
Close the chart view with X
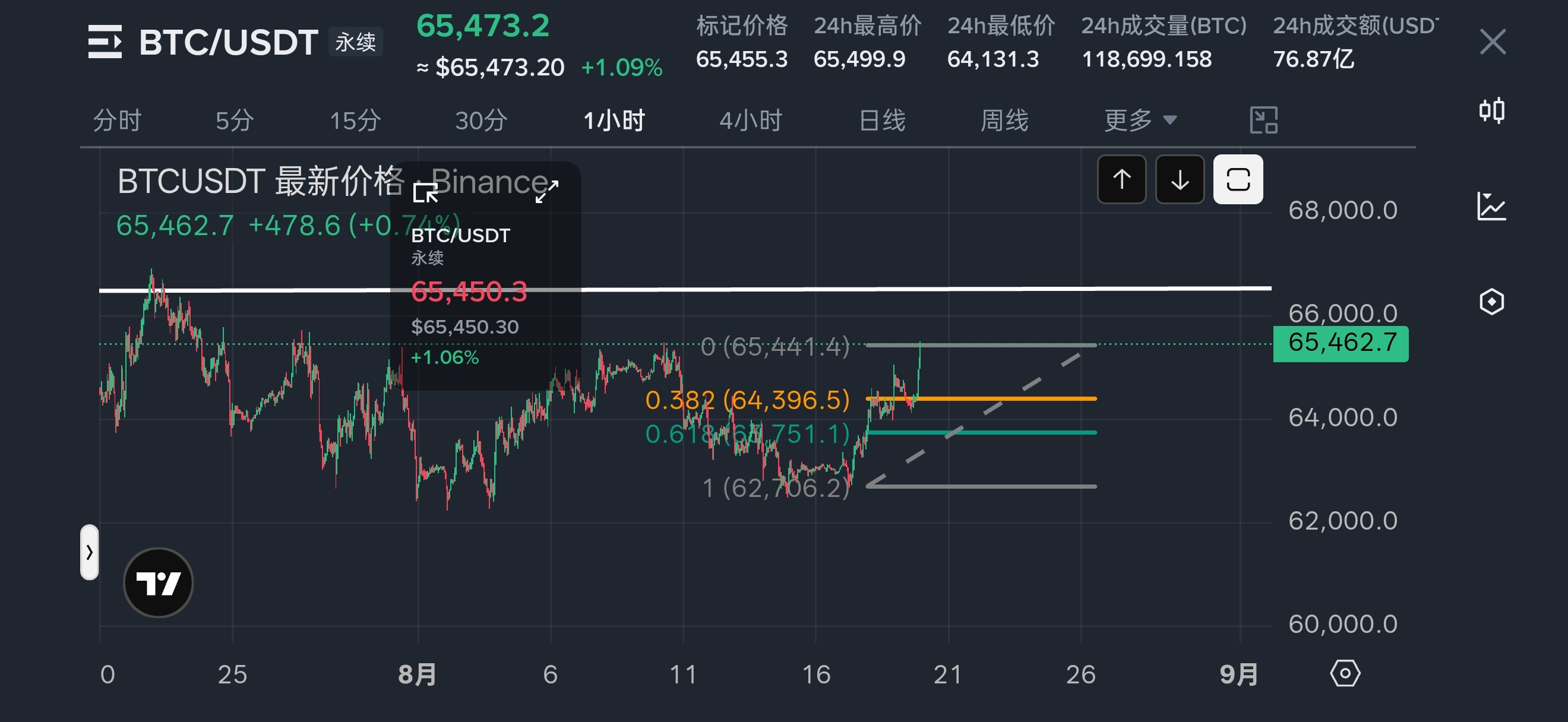[x=1493, y=42]
